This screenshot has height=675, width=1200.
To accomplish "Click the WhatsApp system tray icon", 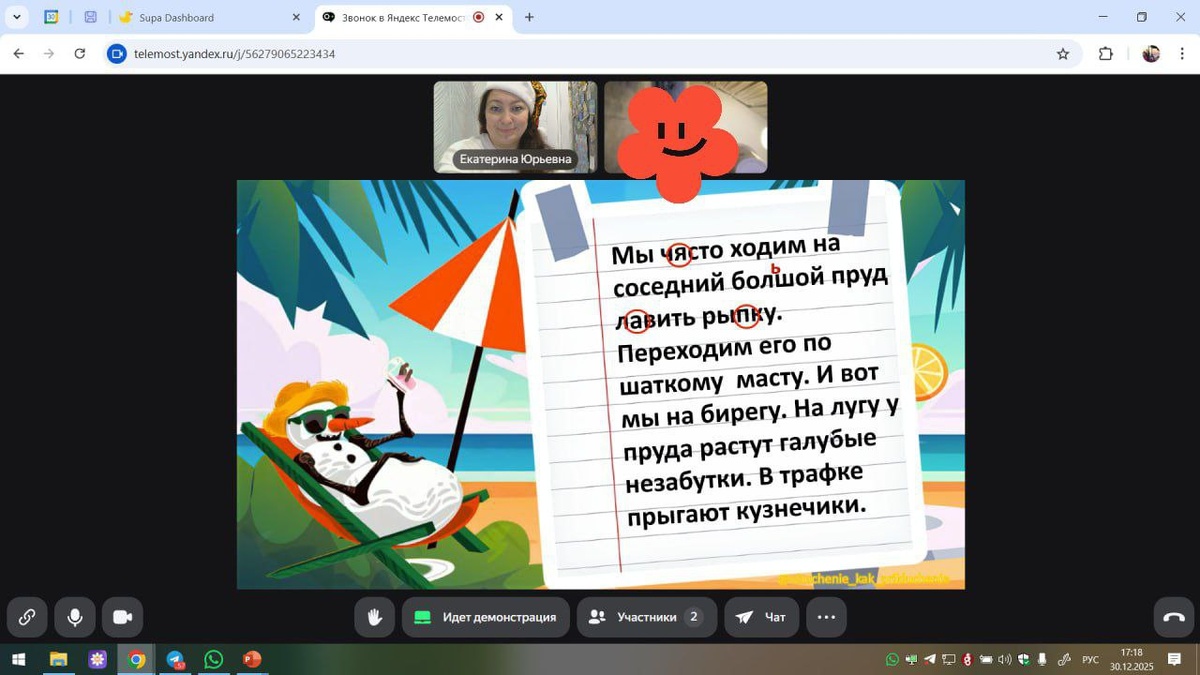I will (892, 660).
